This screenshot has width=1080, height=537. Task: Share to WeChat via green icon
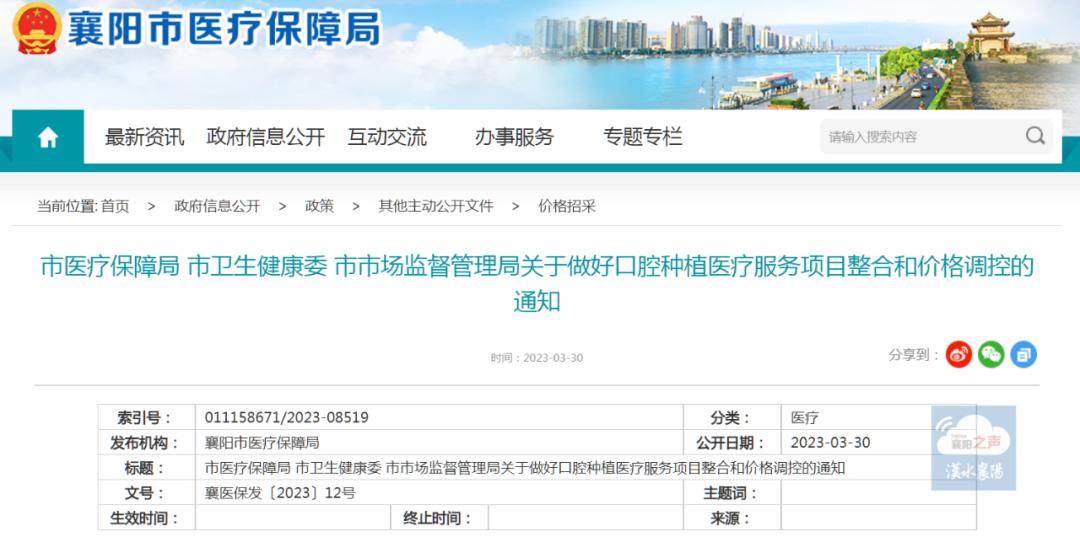pyautogui.click(x=991, y=355)
